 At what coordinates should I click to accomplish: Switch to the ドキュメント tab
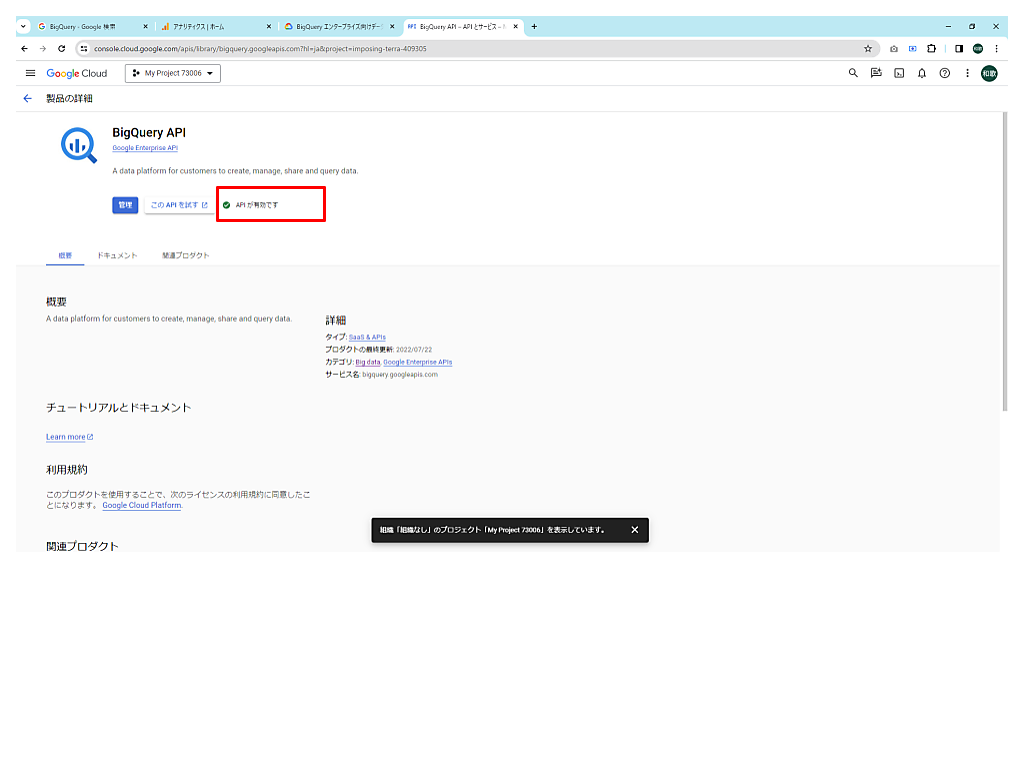117,256
